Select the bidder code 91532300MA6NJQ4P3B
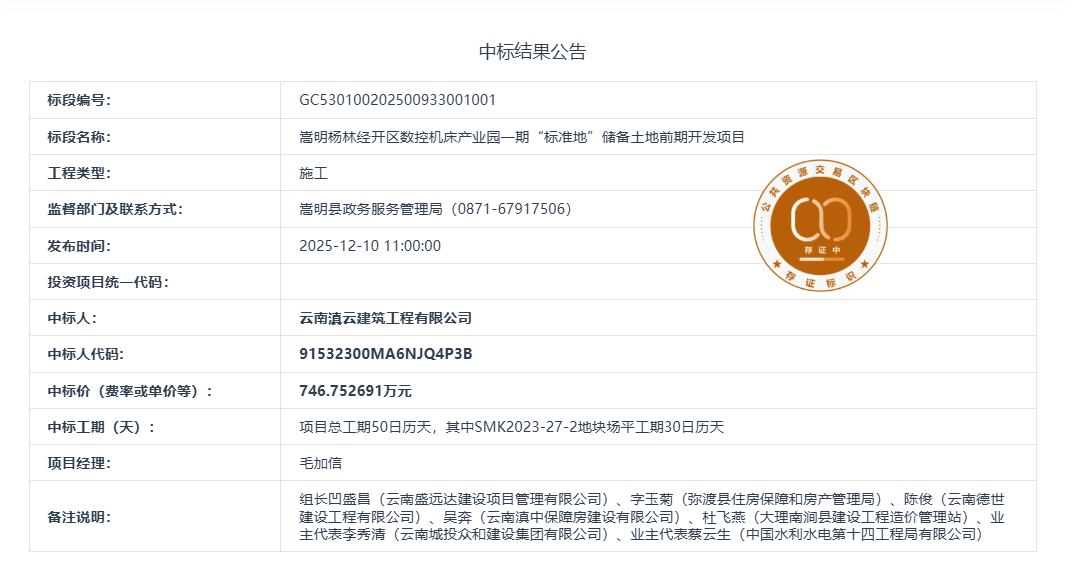1072x572 pixels. click(x=385, y=354)
